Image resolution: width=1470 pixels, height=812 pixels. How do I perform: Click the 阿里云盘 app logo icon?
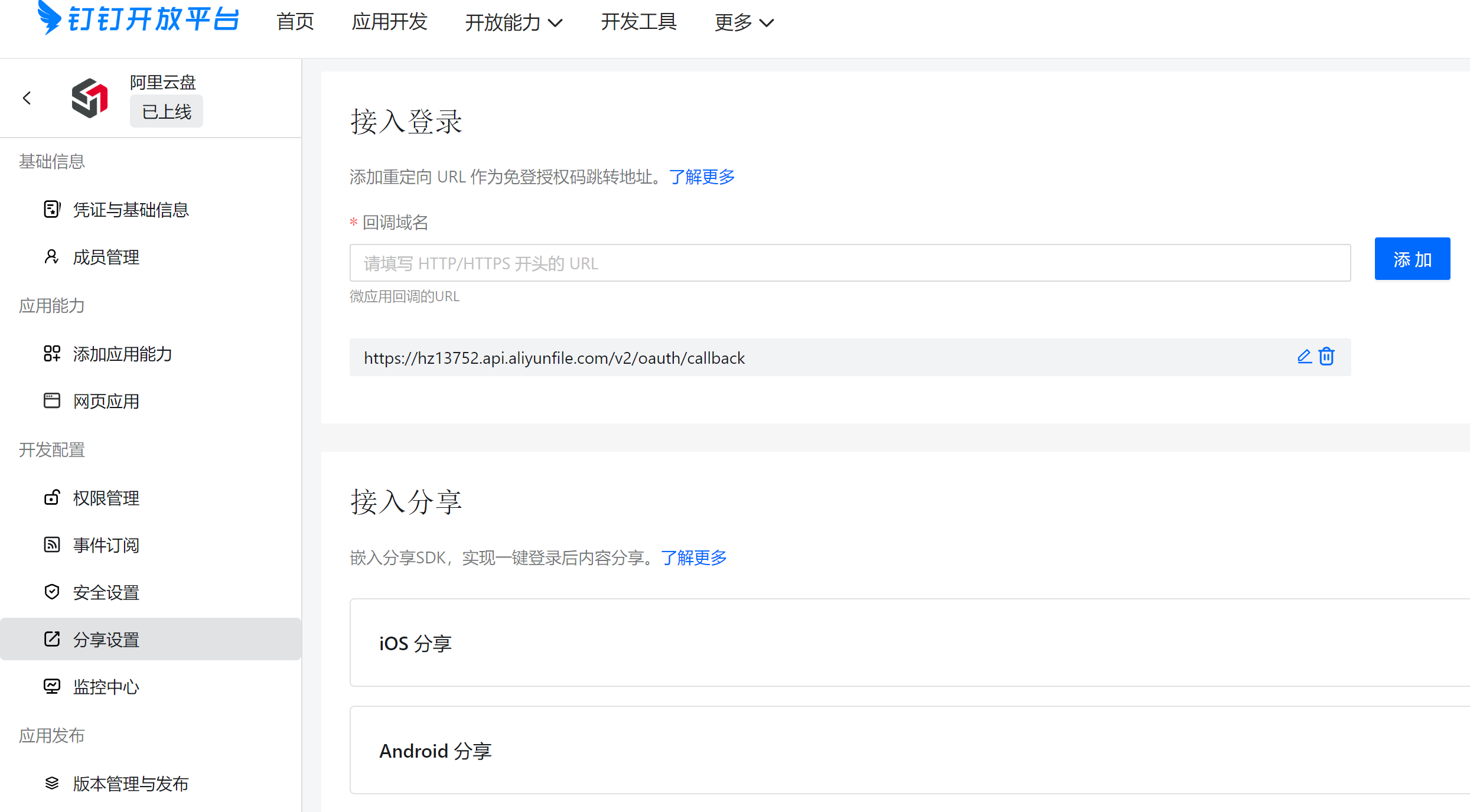(90, 98)
